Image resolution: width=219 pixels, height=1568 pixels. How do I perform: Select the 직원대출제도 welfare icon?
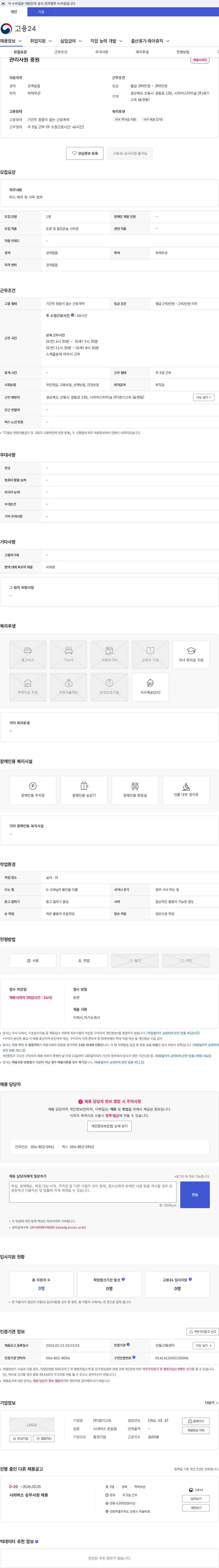coord(68,687)
